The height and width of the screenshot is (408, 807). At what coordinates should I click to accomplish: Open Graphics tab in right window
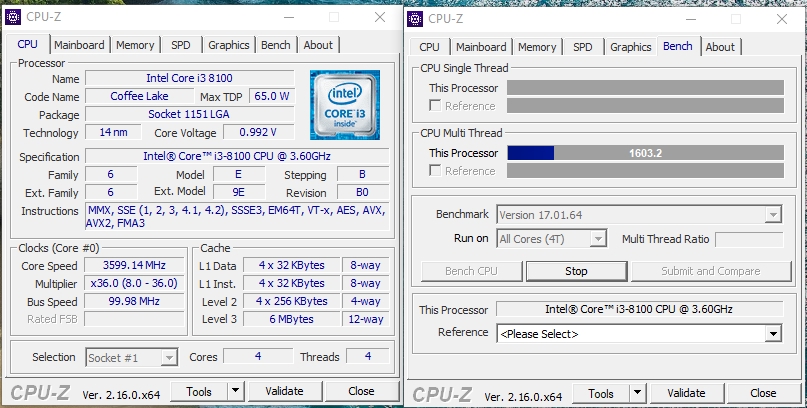[631, 47]
